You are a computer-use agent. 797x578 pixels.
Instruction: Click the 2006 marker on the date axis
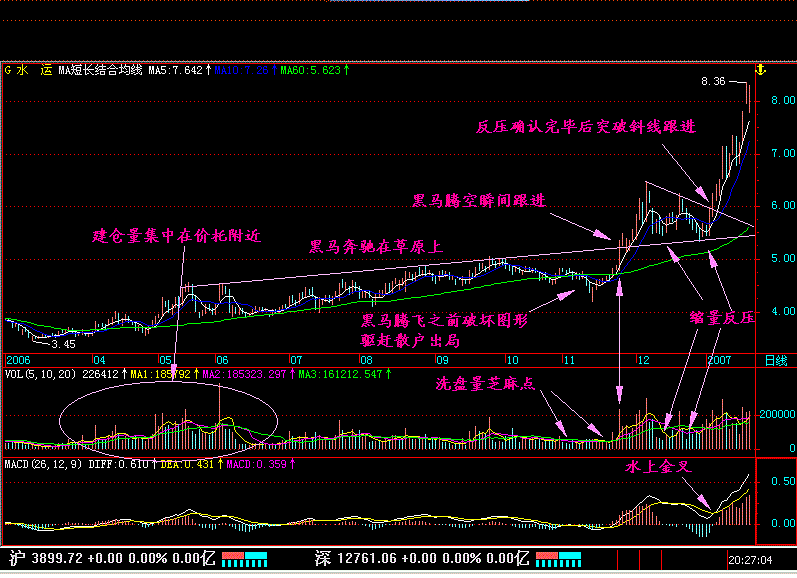click(19, 359)
